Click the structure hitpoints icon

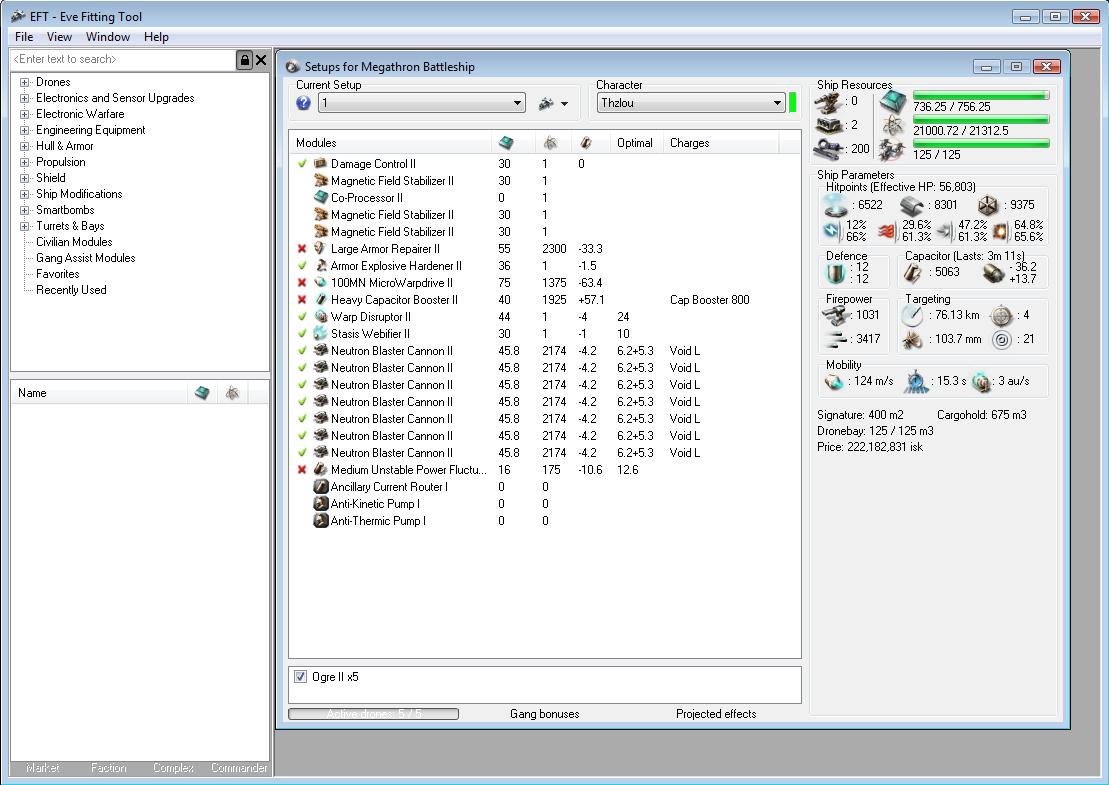[x=988, y=206]
